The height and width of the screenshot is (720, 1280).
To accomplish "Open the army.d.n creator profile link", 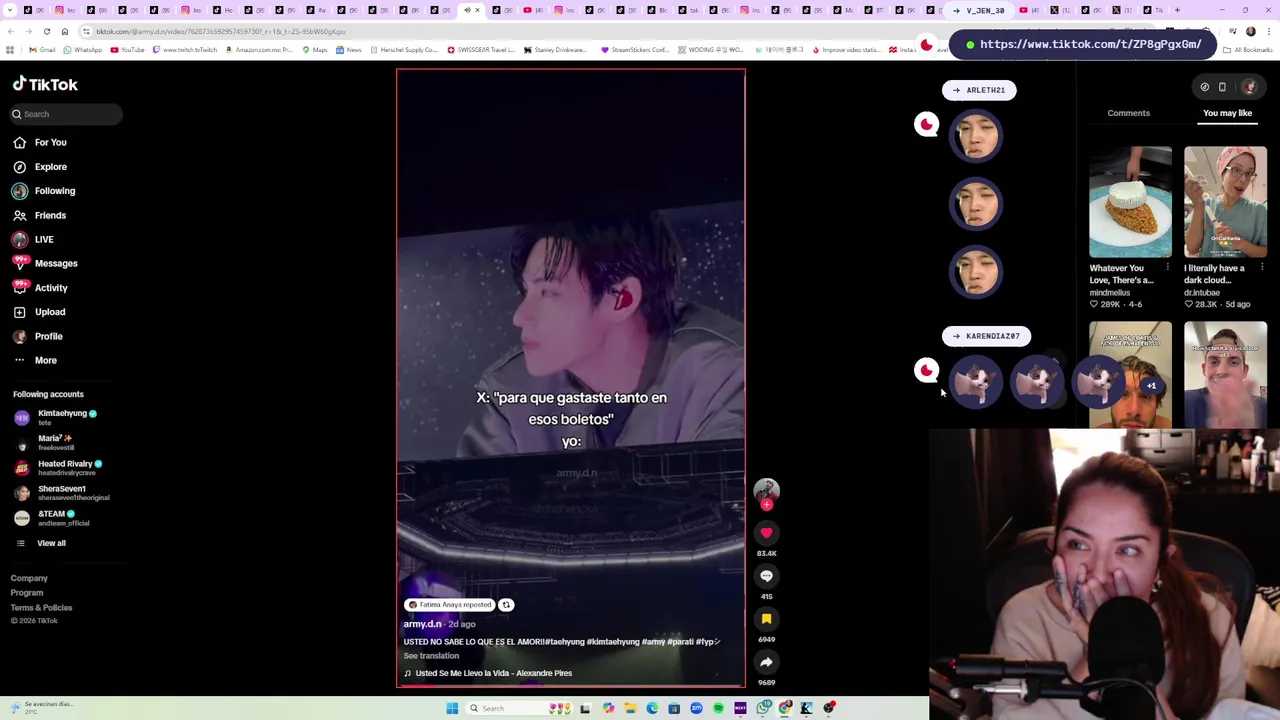I will click(x=422, y=624).
